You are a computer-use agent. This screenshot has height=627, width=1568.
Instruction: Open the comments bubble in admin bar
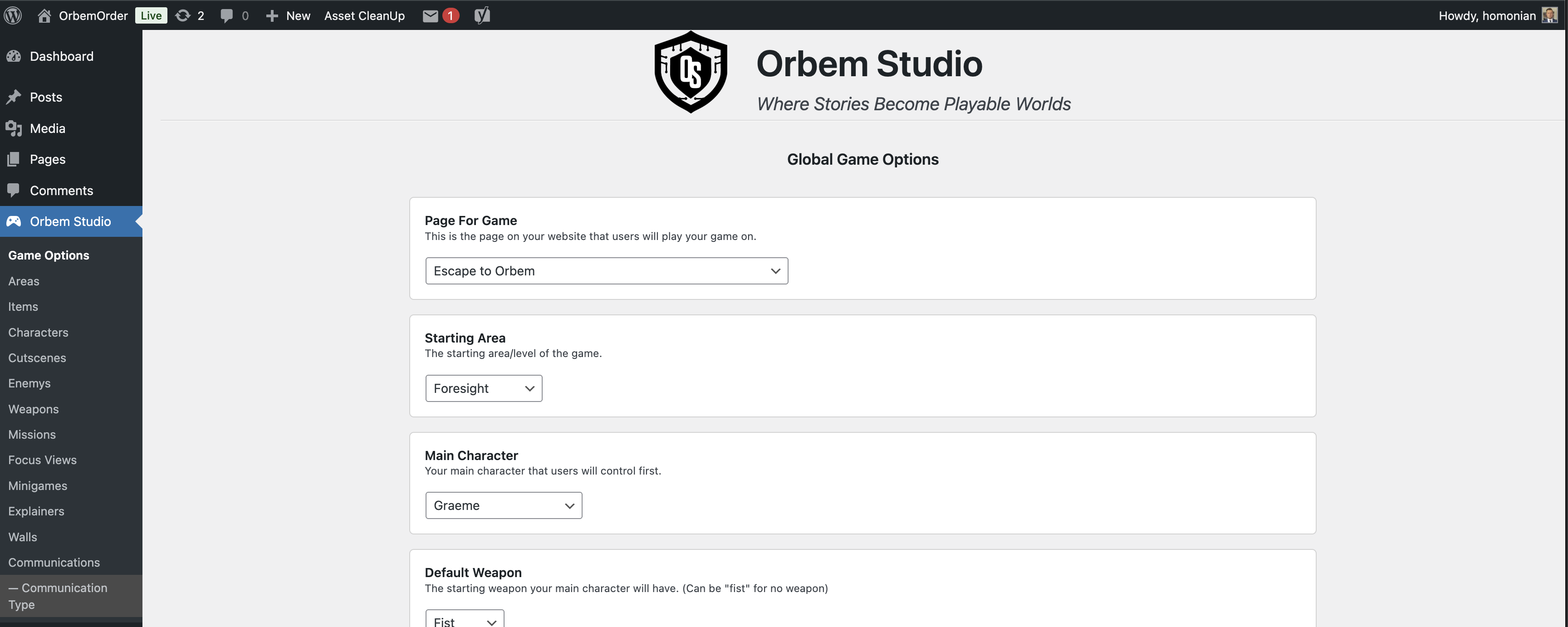point(226,15)
